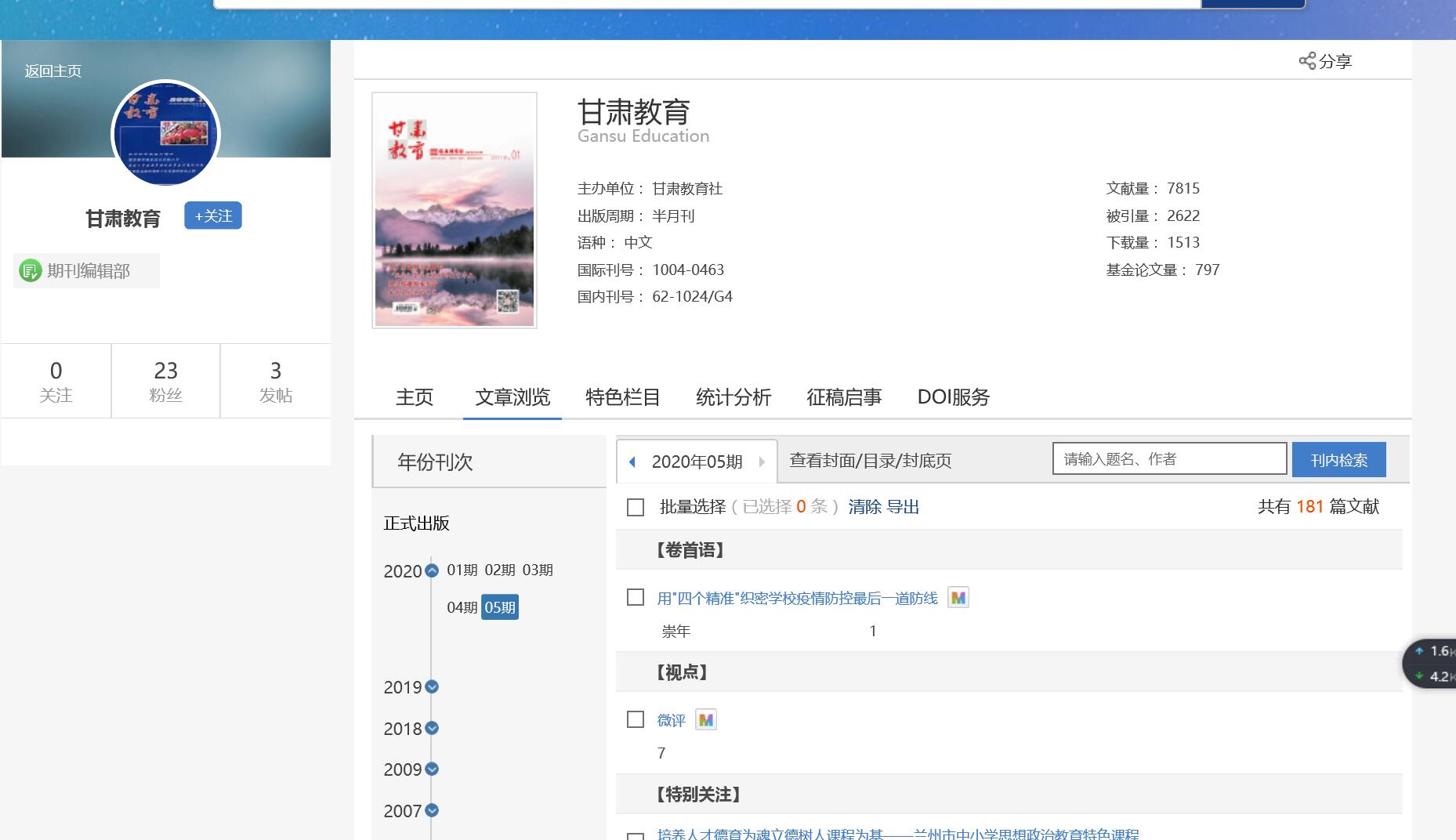Viewport: 1456px width, 840px height.
Task: Go to next issue with right arrow
Action: pos(761,462)
